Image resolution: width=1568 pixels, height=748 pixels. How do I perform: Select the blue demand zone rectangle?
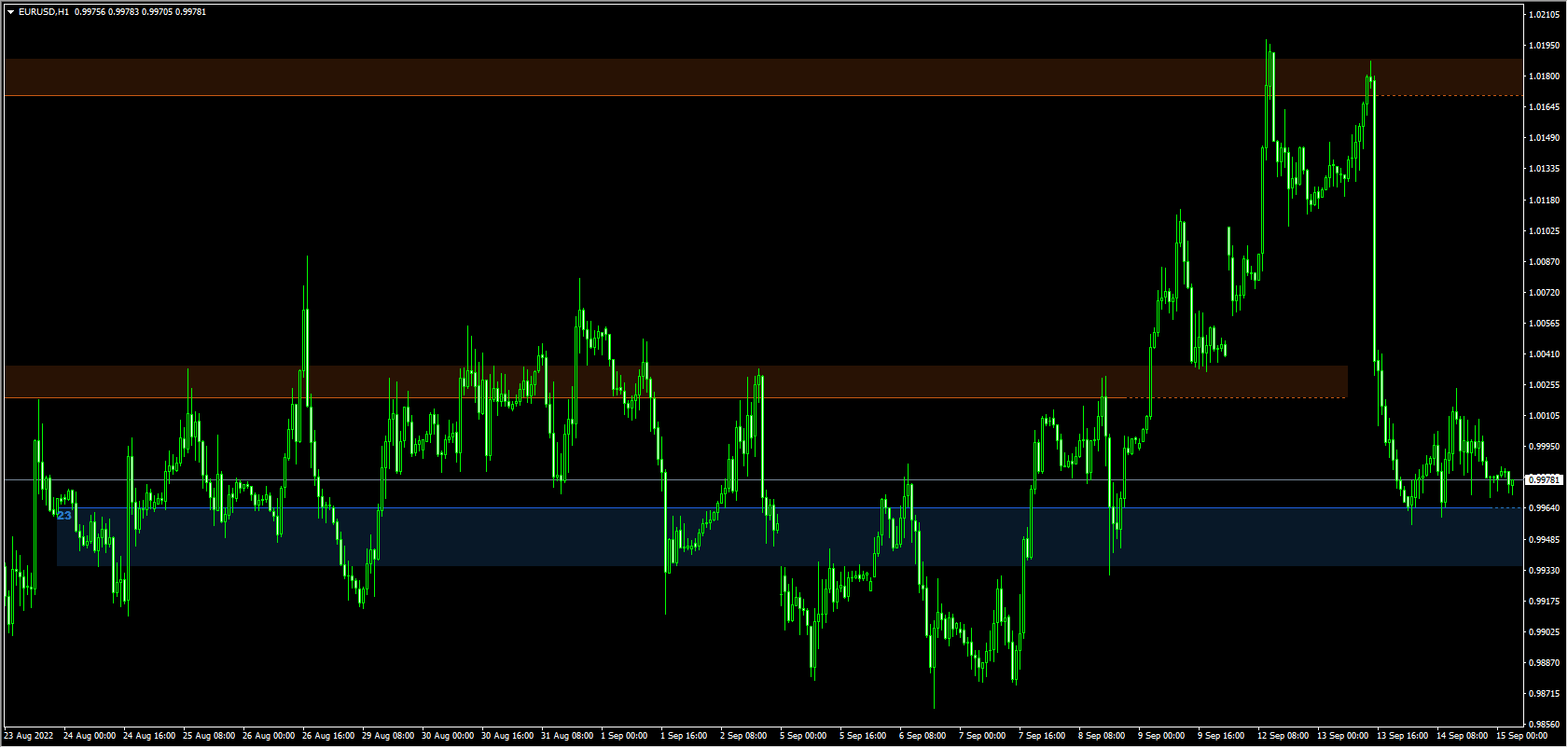click(x=789, y=537)
